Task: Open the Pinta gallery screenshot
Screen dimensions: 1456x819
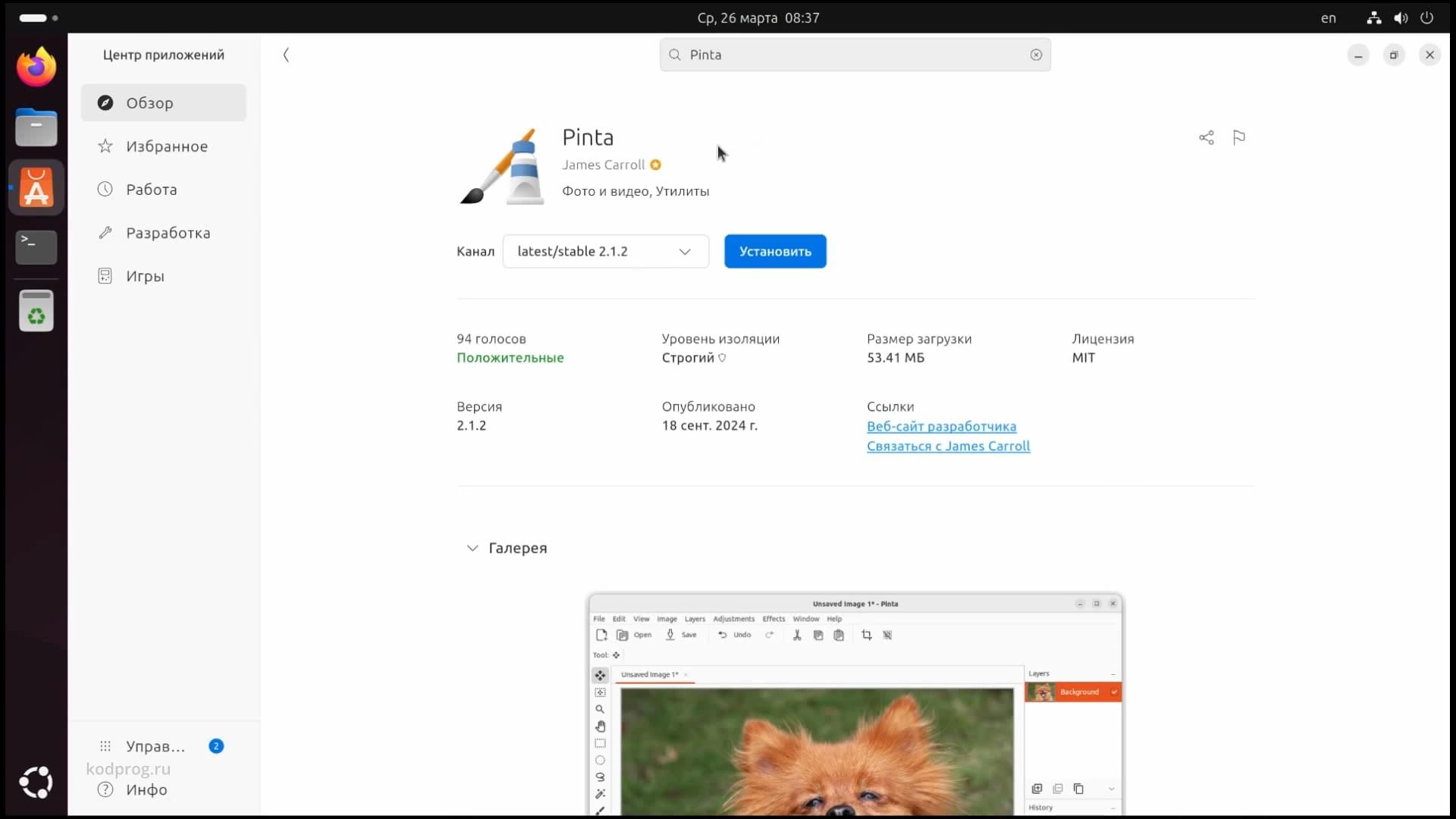Action: tap(855, 705)
